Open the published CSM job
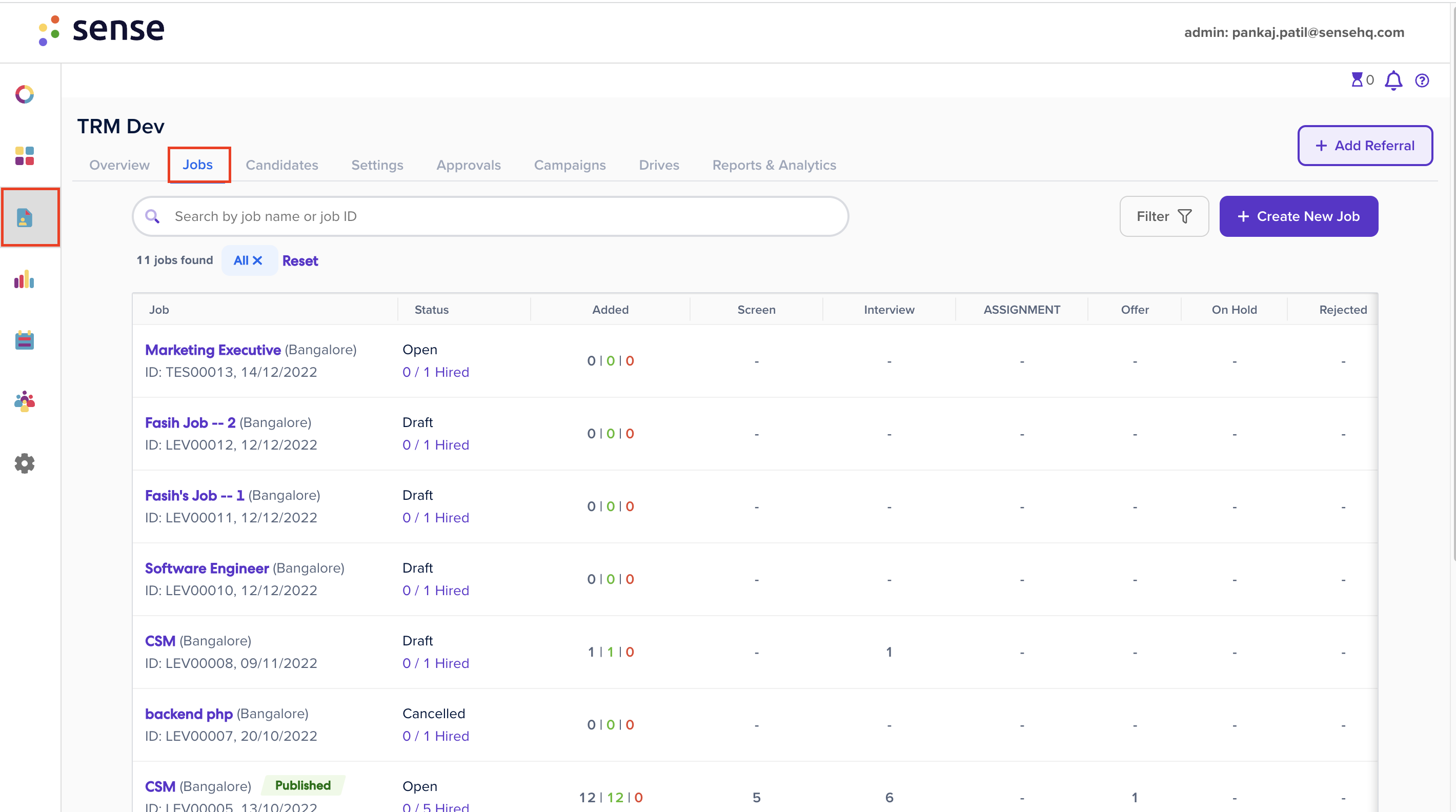Image resolution: width=1456 pixels, height=812 pixels. [x=160, y=786]
